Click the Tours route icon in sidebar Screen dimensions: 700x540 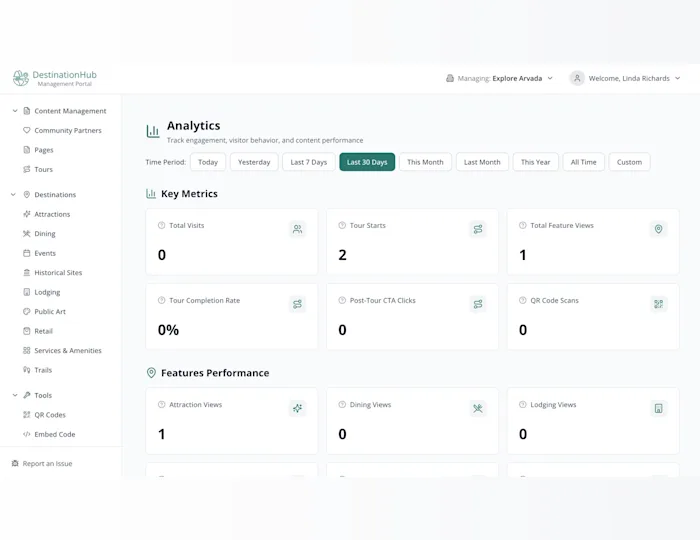point(27,169)
